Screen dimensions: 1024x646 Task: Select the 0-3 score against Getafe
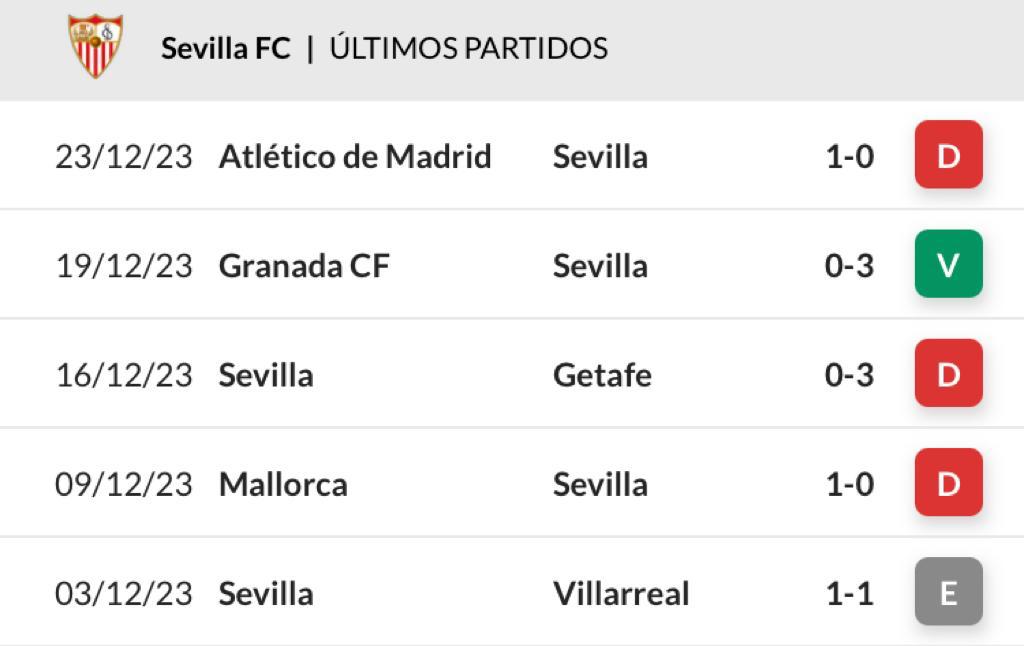pyautogui.click(x=850, y=375)
